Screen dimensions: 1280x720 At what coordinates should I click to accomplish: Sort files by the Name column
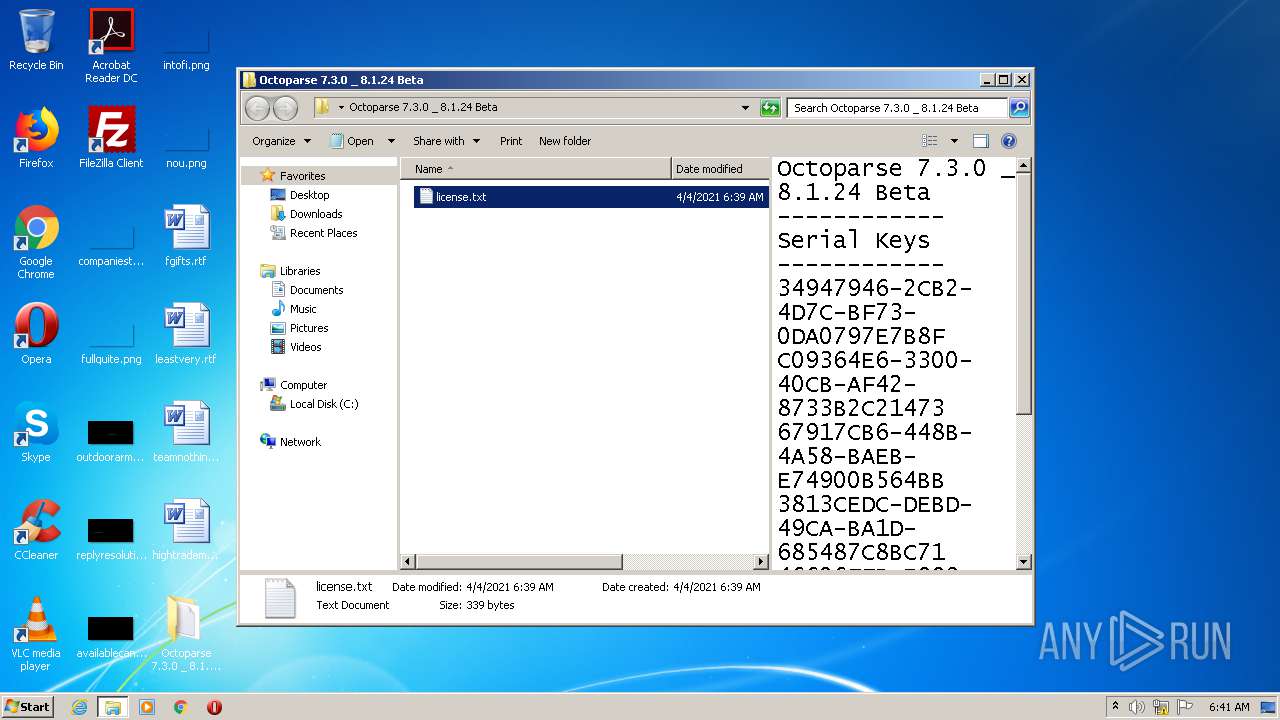click(x=537, y=169)
